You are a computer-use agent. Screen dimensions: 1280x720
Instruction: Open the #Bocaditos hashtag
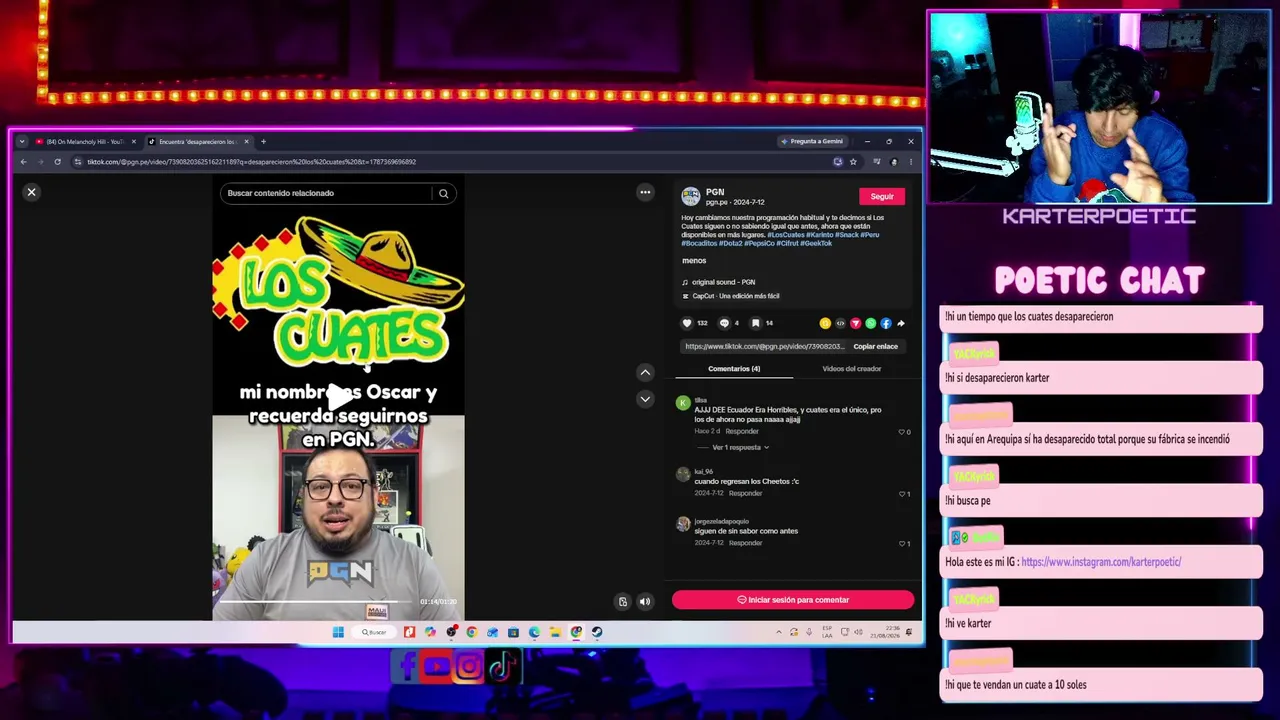click(x=699, y=243)
